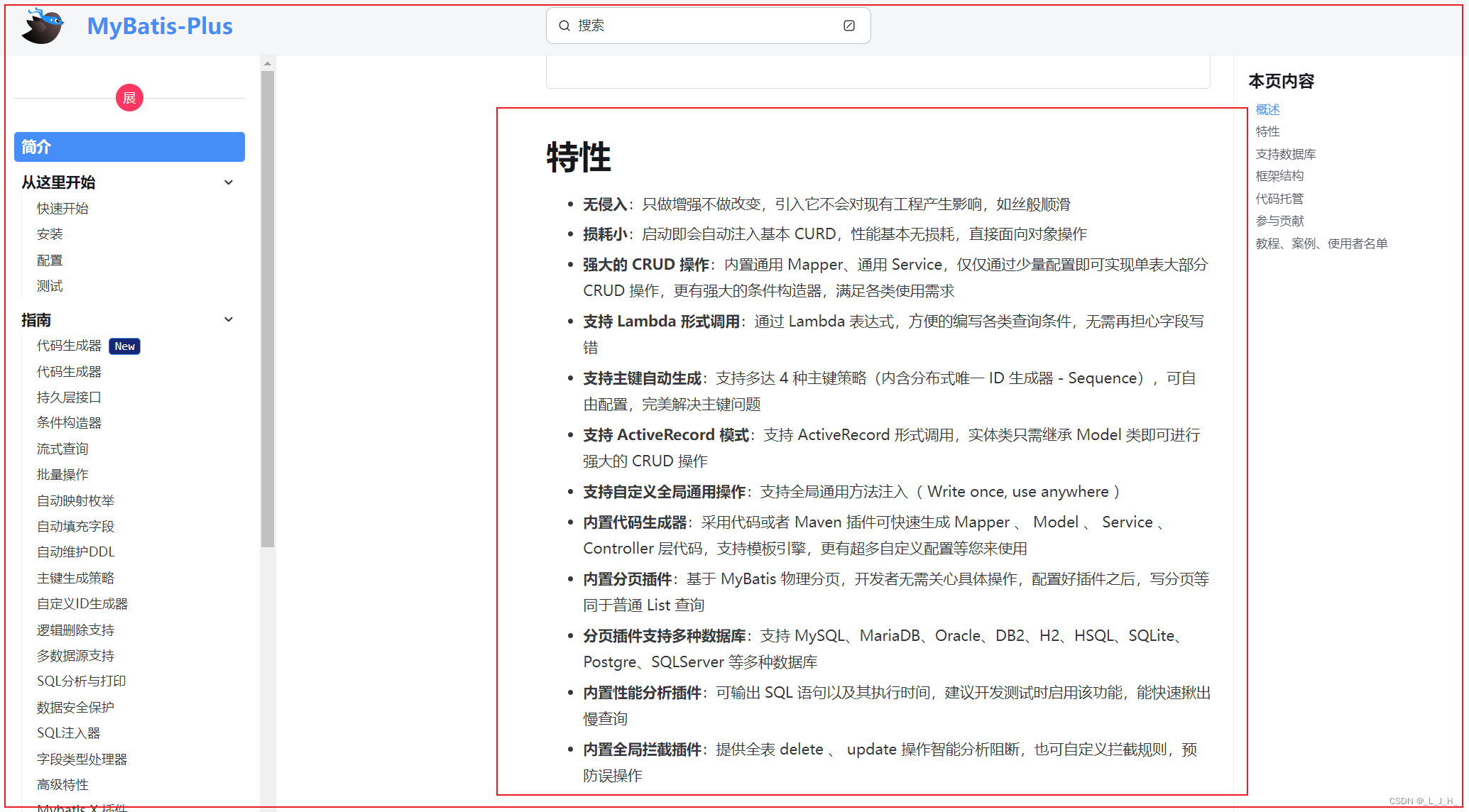This screenshot has height=812, width=1469.
Task: Jump to 概述 in page contents
Action: tap(1267, 109)
